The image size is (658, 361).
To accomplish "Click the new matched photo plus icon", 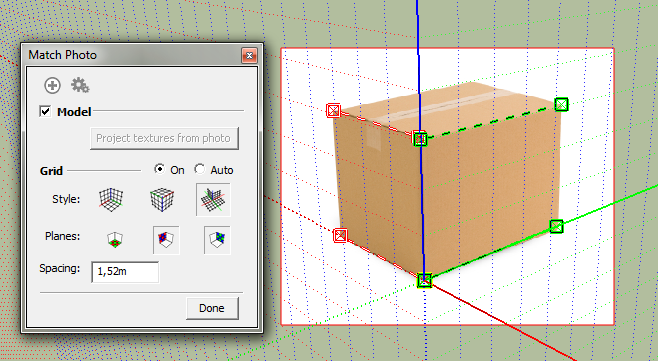I will (52, 86).
